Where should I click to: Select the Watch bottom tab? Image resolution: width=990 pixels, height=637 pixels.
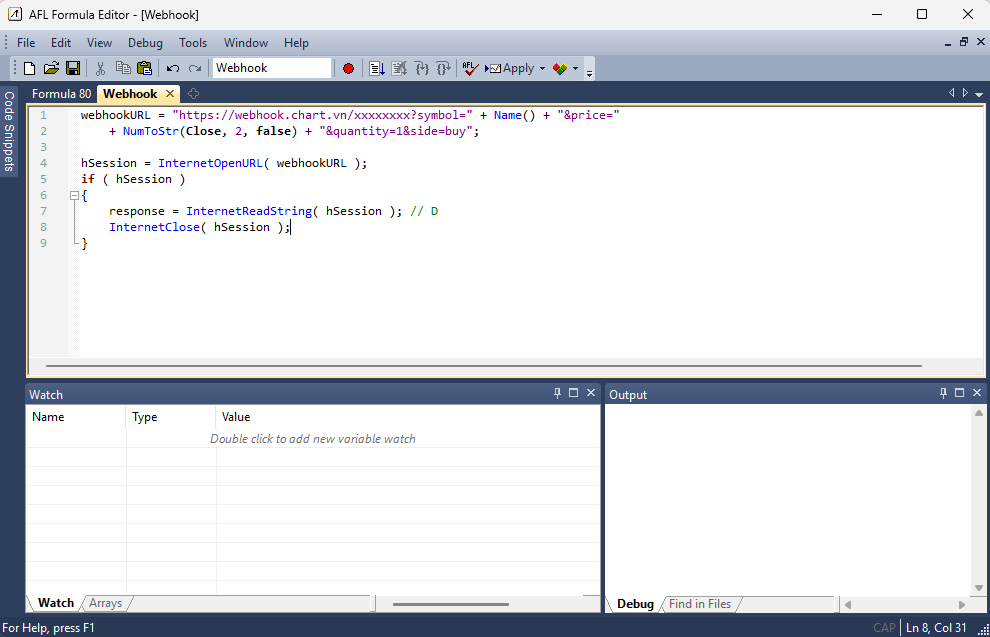[x=56, y=603]
